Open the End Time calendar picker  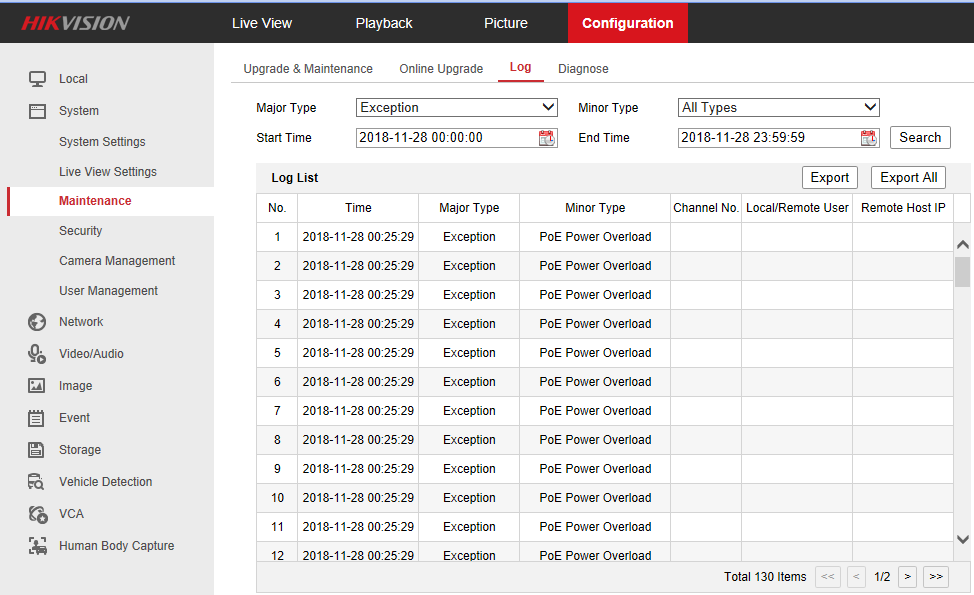coord(868,138)
